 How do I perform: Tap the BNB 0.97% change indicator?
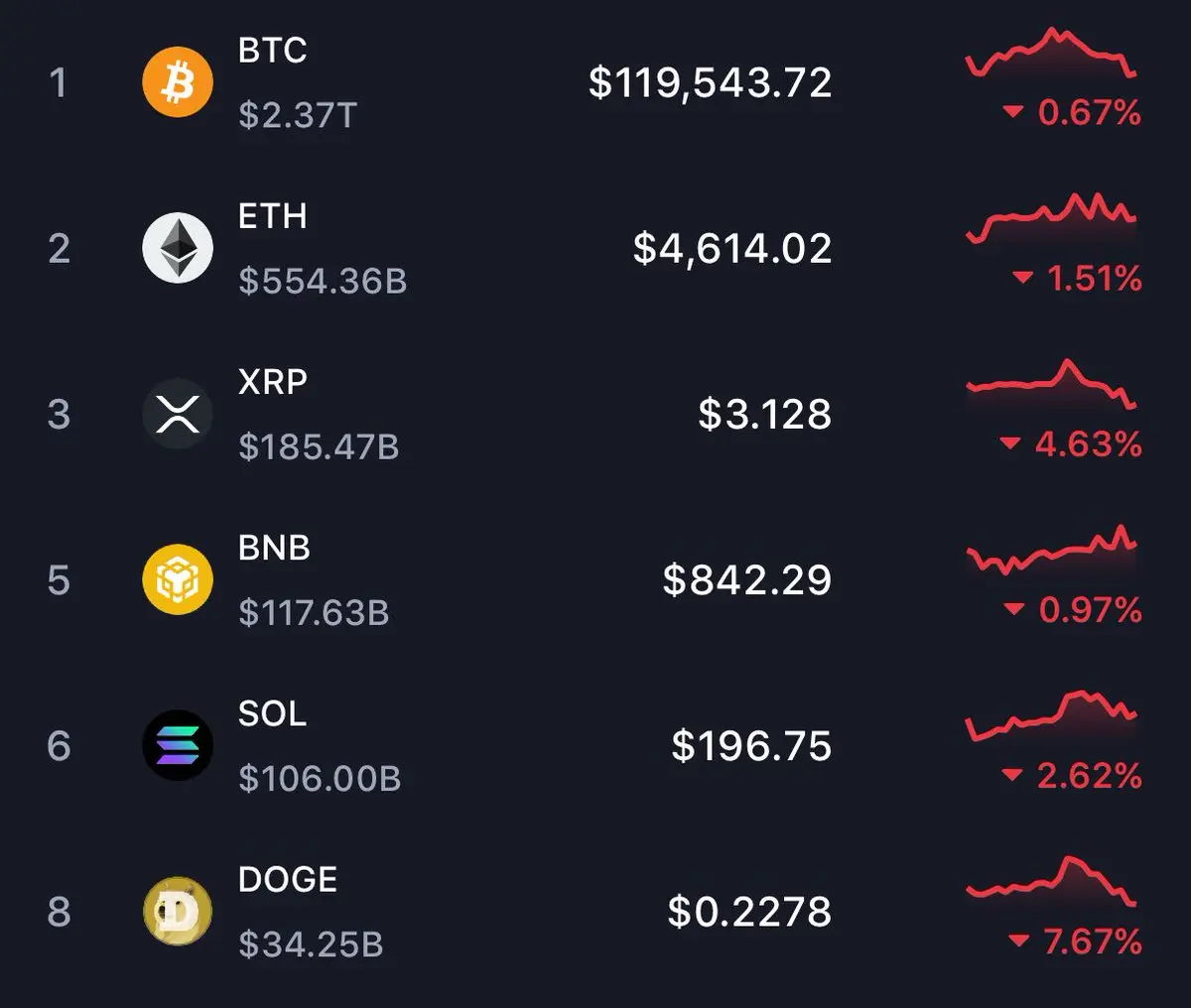[1073, 609]
